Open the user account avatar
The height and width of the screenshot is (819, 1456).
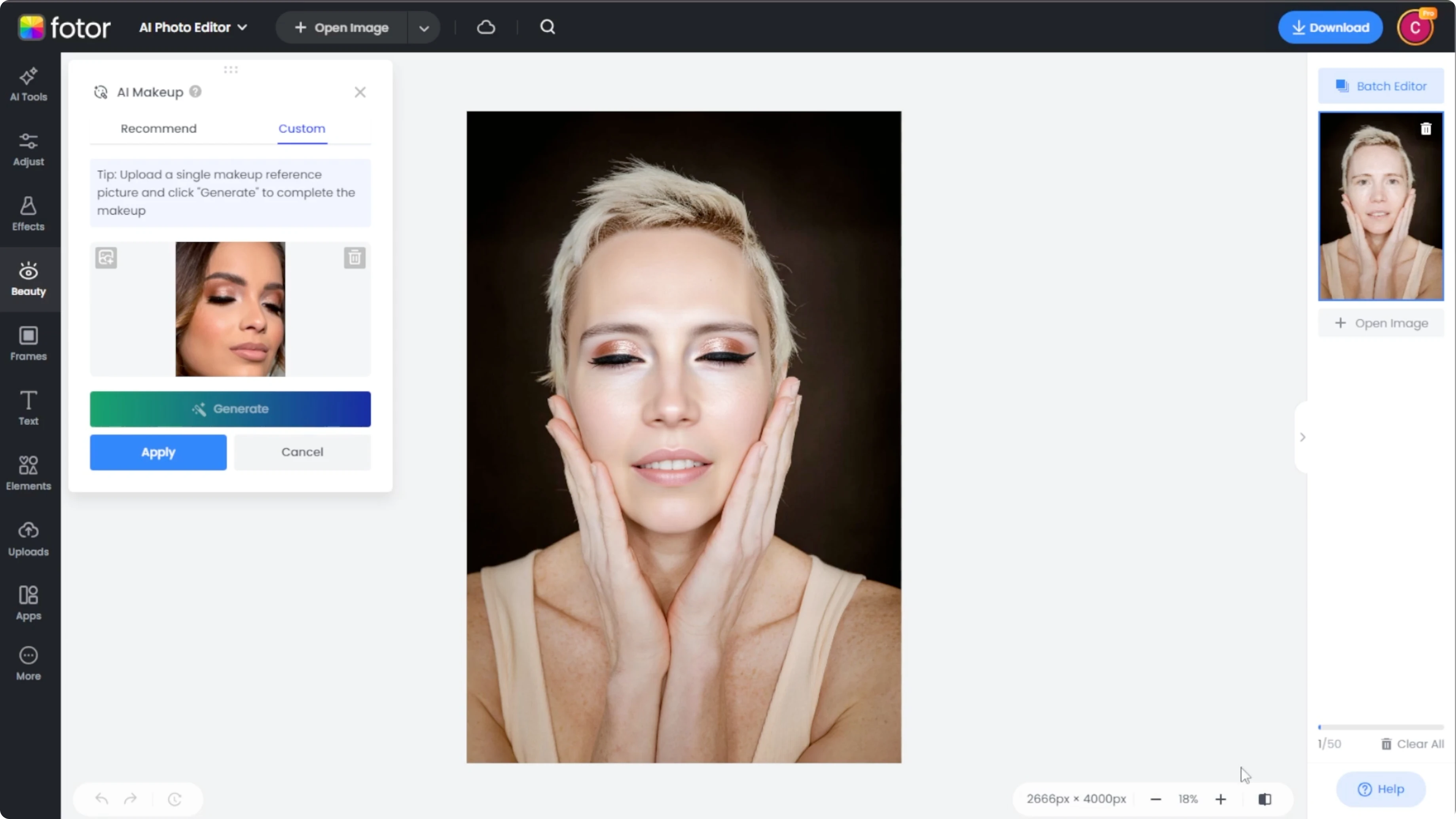coord(1415,27)
